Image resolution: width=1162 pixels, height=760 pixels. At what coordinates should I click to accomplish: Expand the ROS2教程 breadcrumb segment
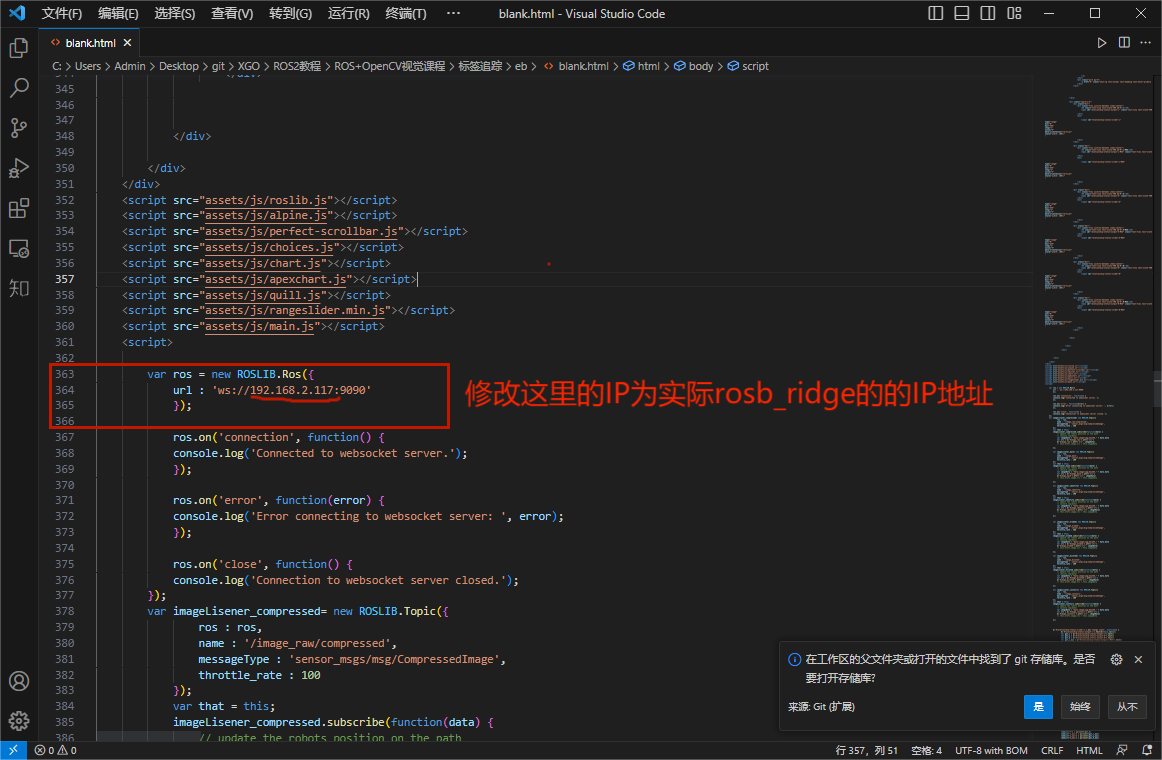pyautogui.click(x=297, y=66)
